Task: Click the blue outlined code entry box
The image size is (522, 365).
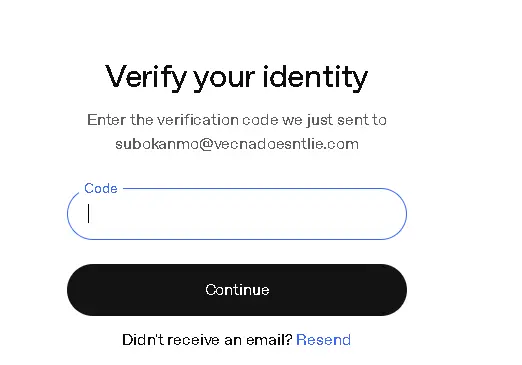Action: tap(237, 214)
